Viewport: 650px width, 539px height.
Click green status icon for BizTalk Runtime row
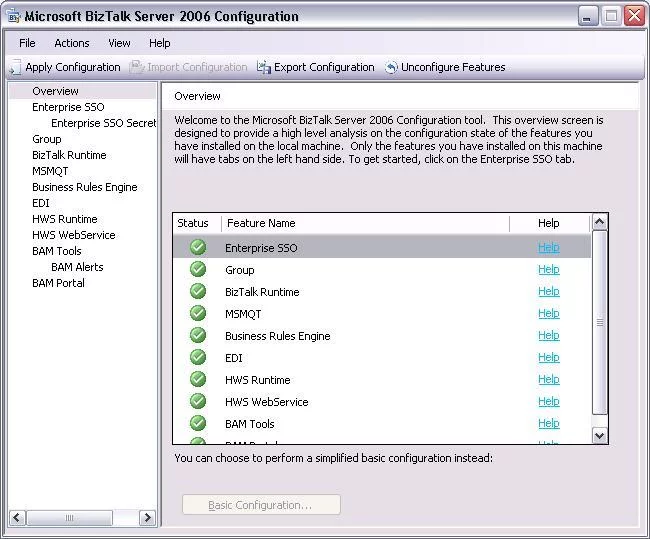pos(198,291)
